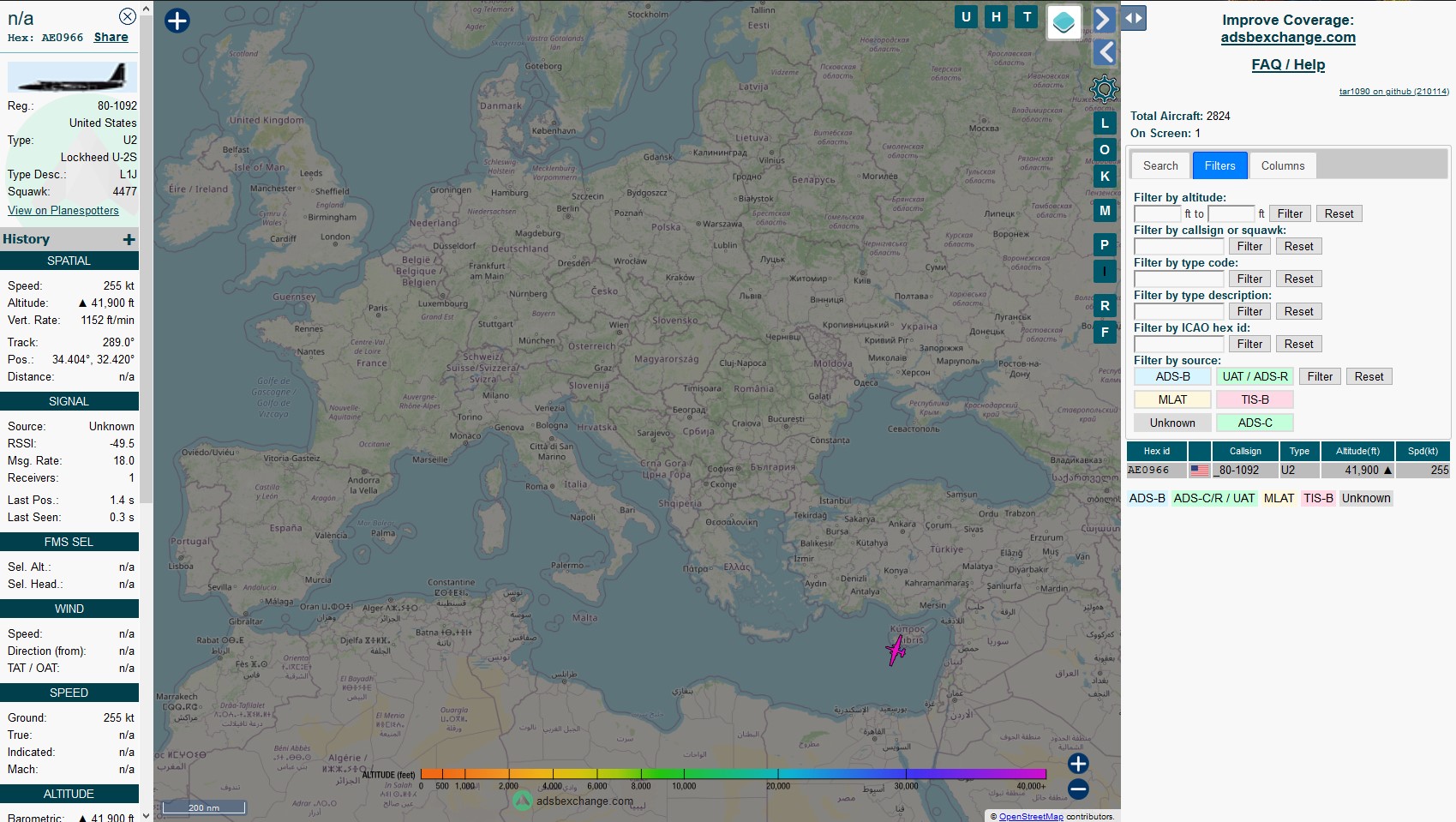Image resolution: width=1456 pixels, height=822 pixels.
Task: Click the callsign or squawk input
Action: pyautogui.click(x=1179, y=246)
